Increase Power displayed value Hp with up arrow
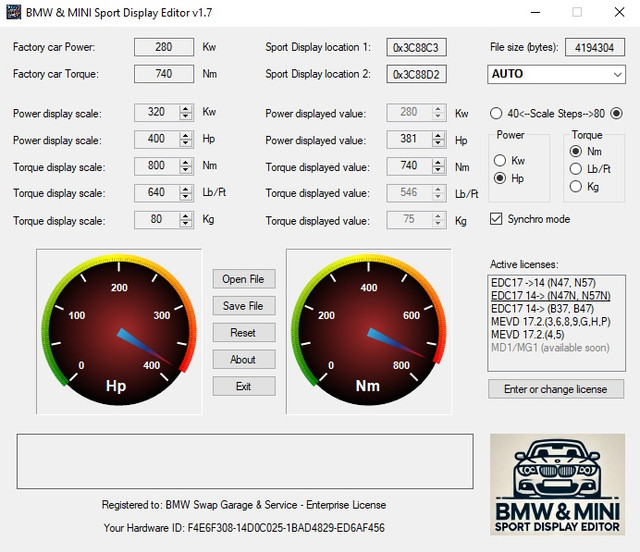This screenshot has height=552, width=640. tap(438, 136)
